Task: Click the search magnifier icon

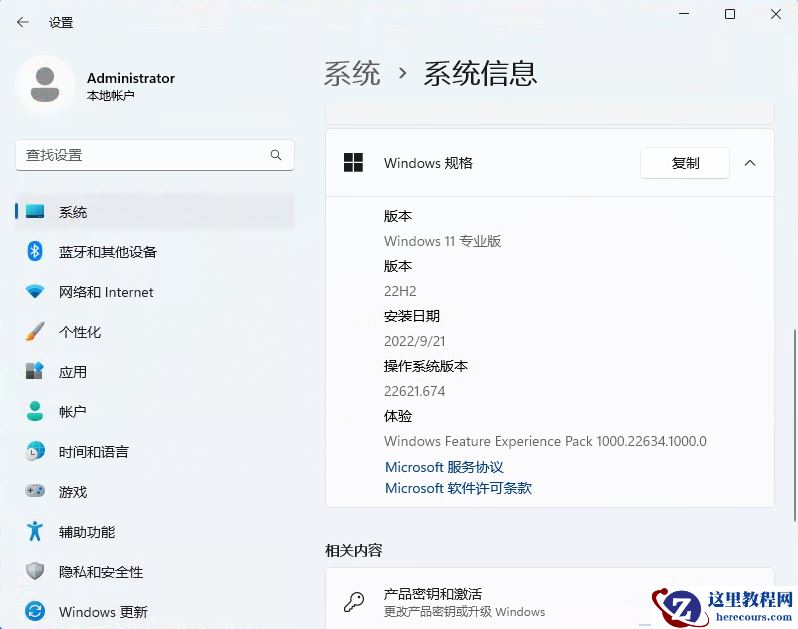Action: 276,155
